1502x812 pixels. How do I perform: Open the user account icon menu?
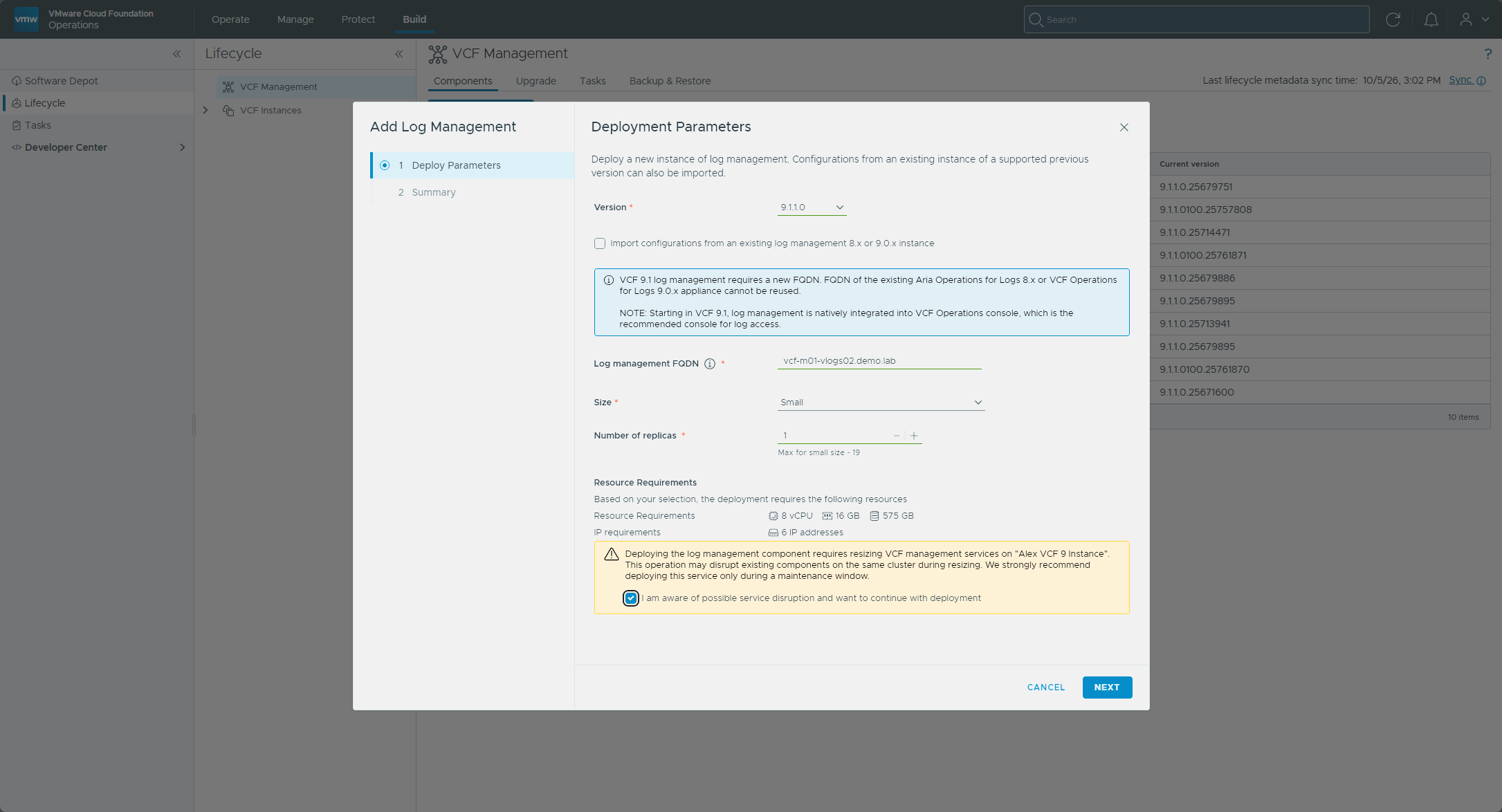[x=1465, y=19]
